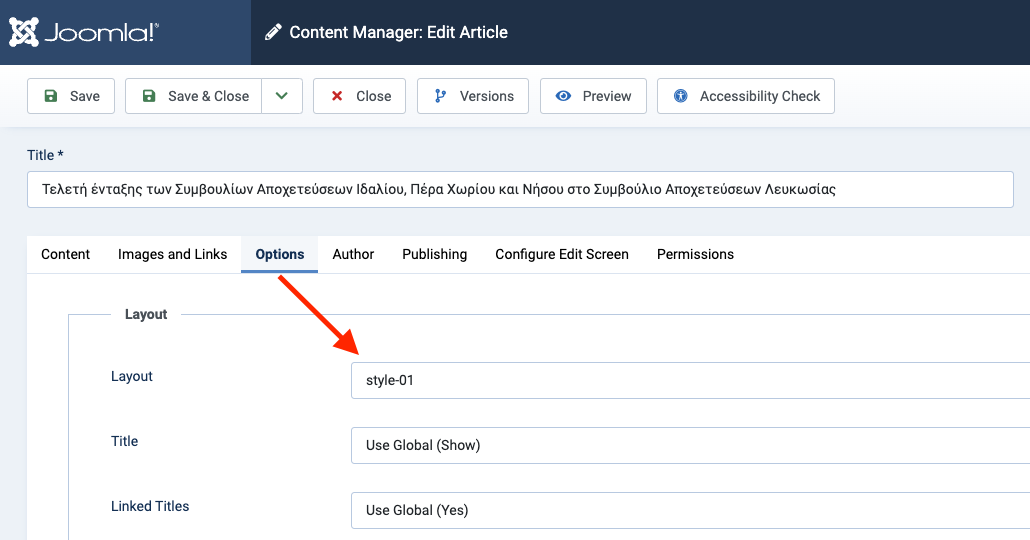Viewport: 1030px width, 540px height.
Task: Switch to the Content tab
Action: tap(66, 254)
